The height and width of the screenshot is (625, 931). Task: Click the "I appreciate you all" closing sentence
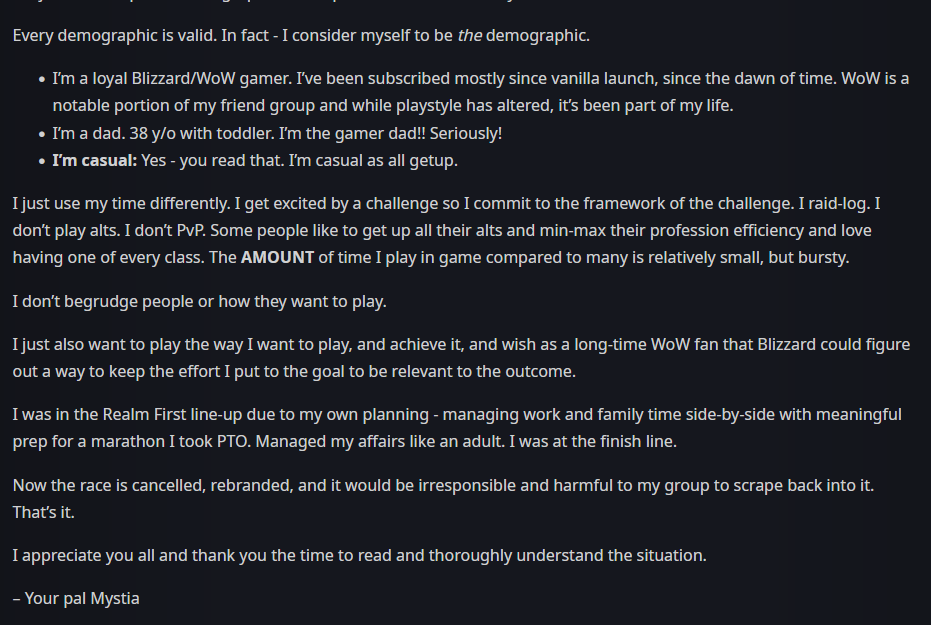(359, 555)
